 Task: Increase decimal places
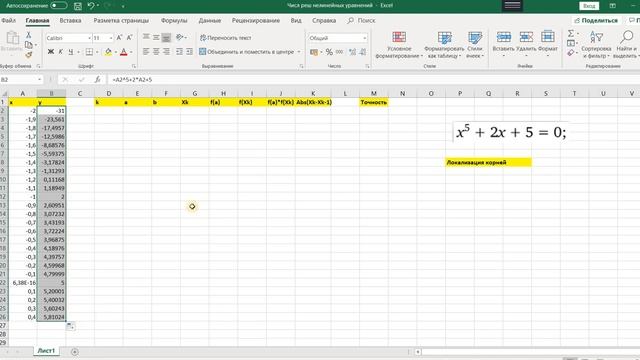(x=352, y=52)
